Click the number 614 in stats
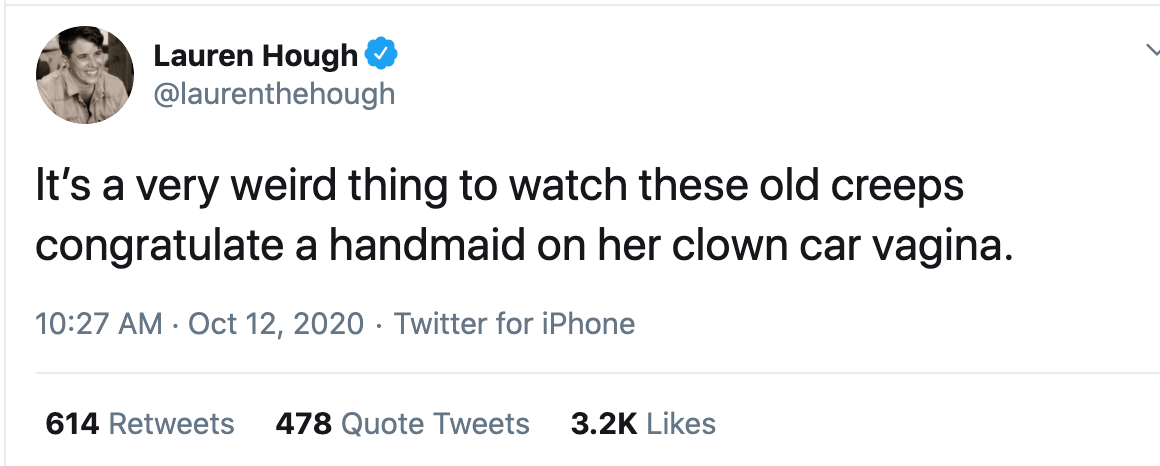Viewport: 1160px width, 466px height. tap(72, 424)
